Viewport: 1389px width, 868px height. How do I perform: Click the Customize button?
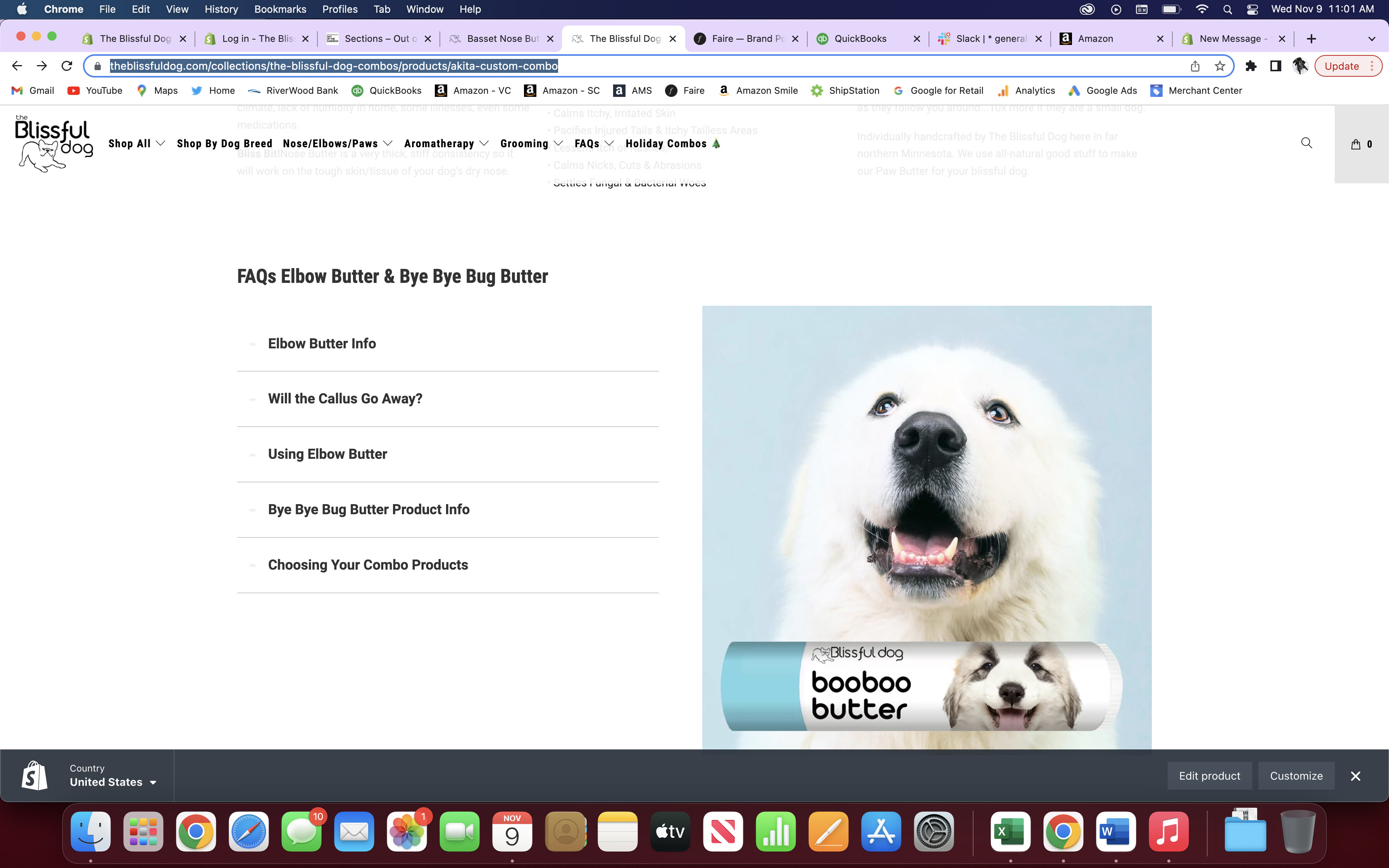pos(1296,775)
